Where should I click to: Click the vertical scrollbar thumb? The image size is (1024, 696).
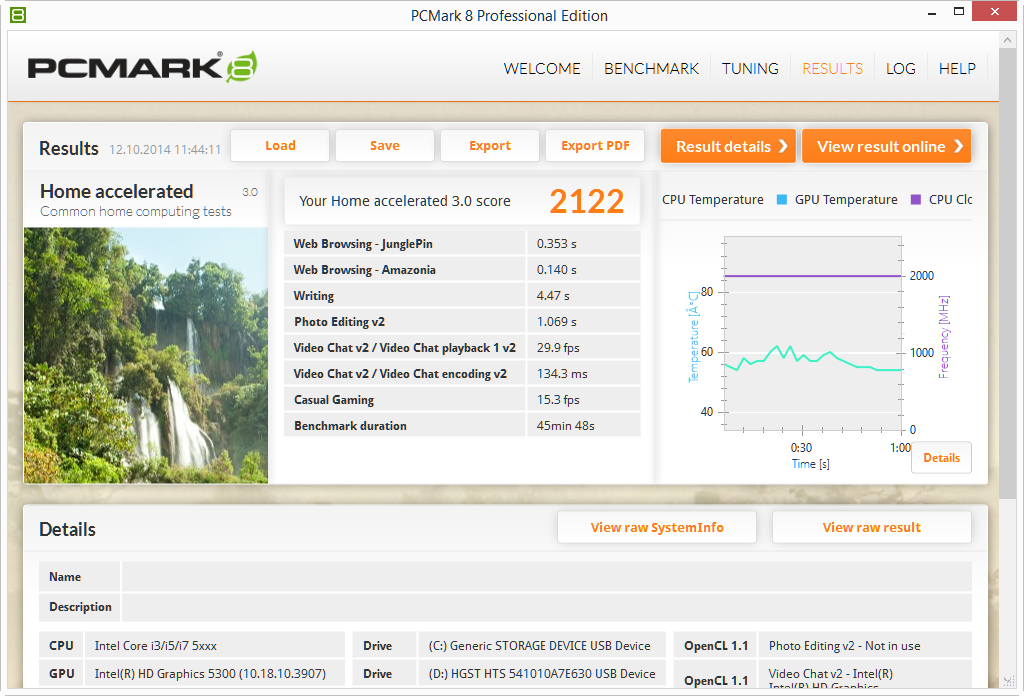click(1008, 274)
